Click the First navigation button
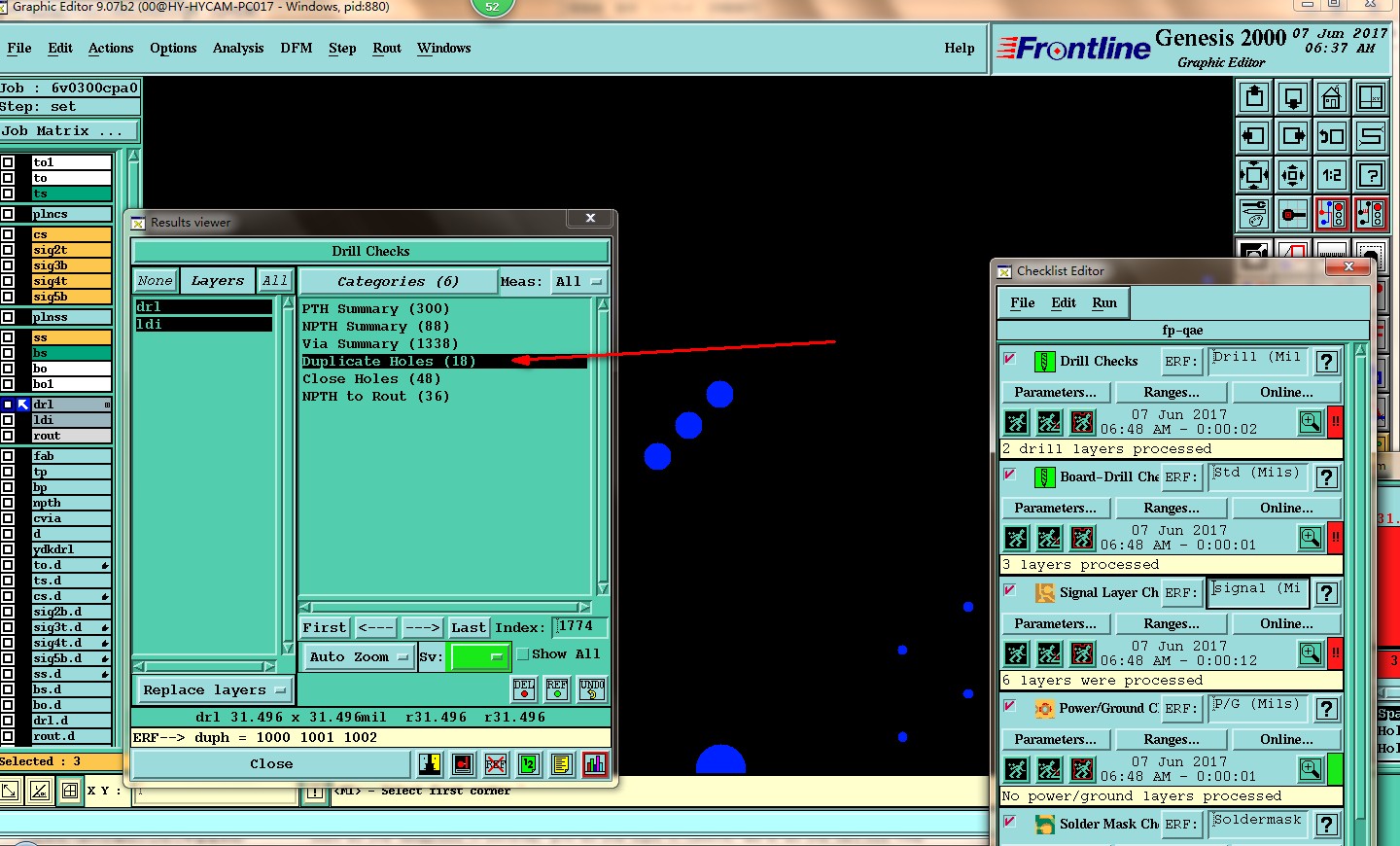 [324, 628]
